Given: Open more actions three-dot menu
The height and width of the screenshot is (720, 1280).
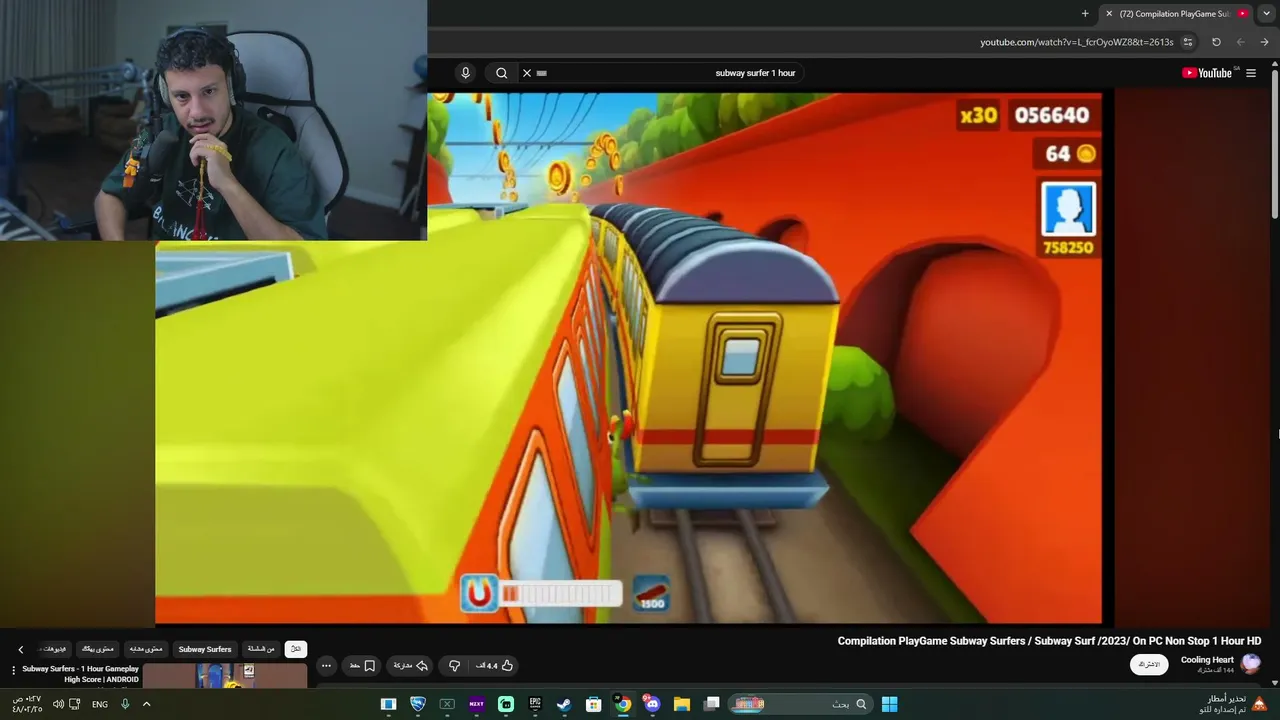Looking at the screenshot, I should pyautogui.click(x=326, y=665).
